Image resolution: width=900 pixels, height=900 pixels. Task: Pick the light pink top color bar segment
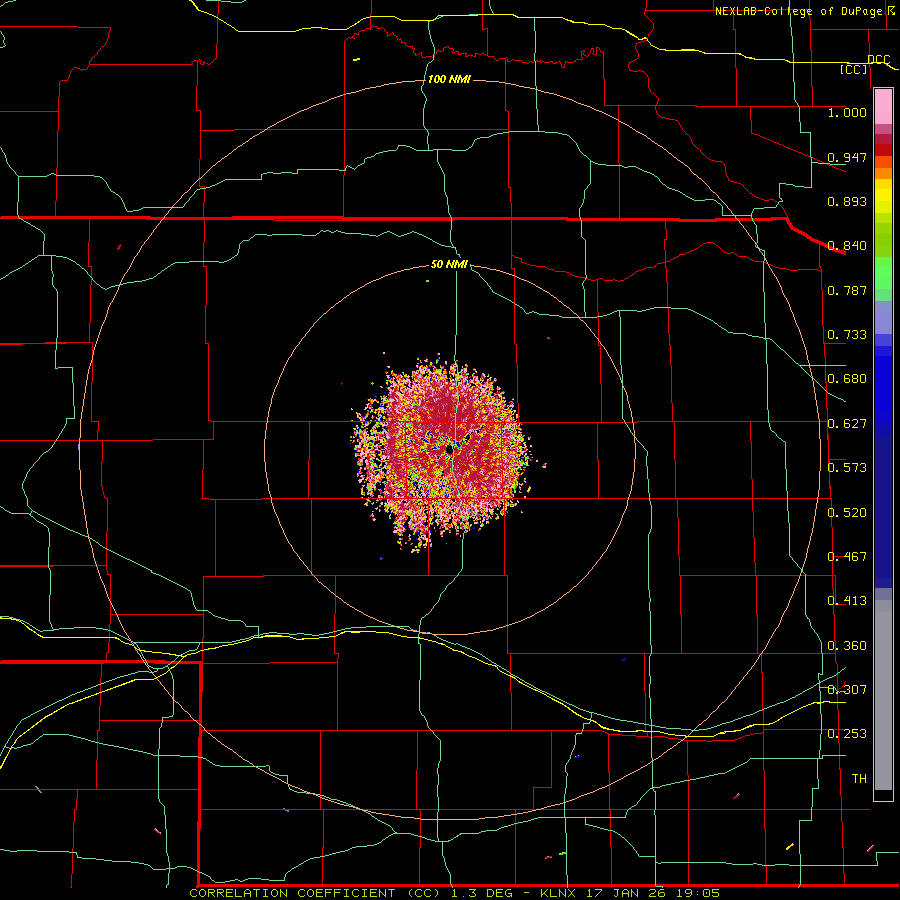pyautogui.click(x=883, y=107)
